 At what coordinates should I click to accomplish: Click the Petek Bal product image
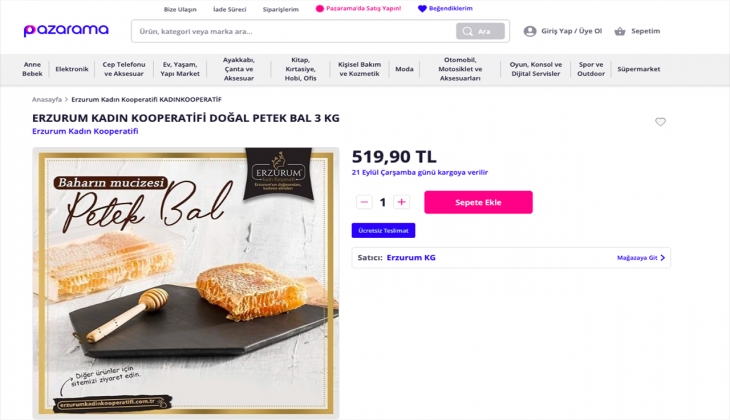pos(186,282)
